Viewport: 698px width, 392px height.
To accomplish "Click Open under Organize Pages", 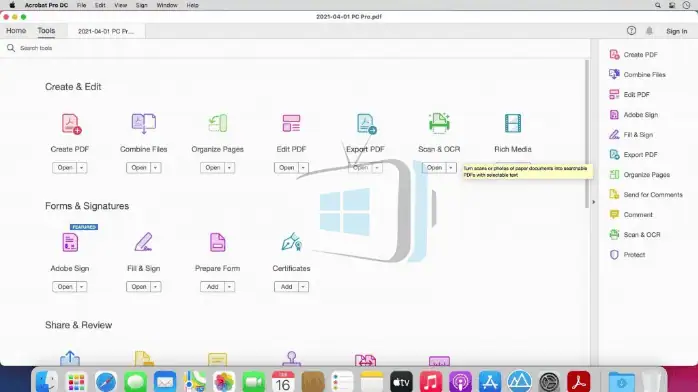I will (x=213, y=168).
